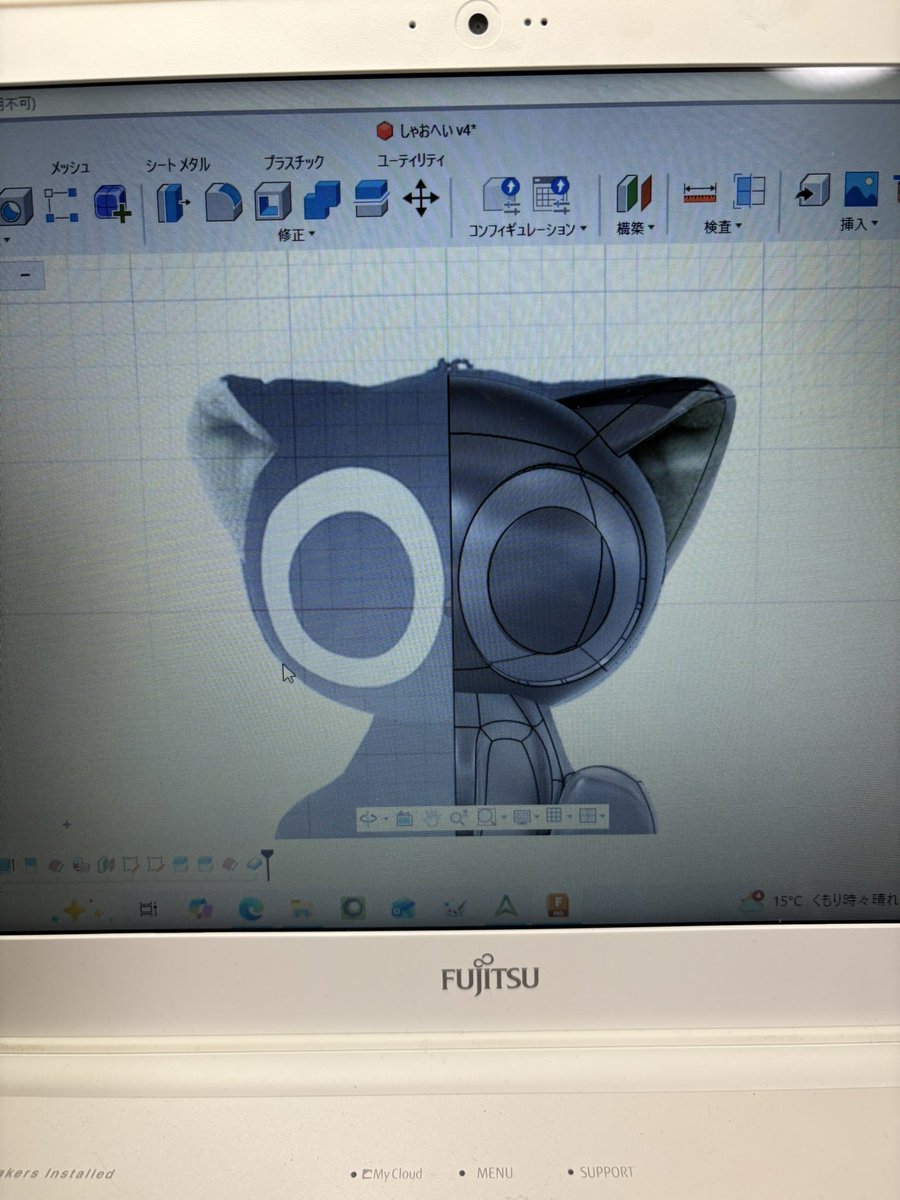This screenshot has height=1200, width=900.
Task: Select the Measure ruler tool
Action: (x=700, y=192)
